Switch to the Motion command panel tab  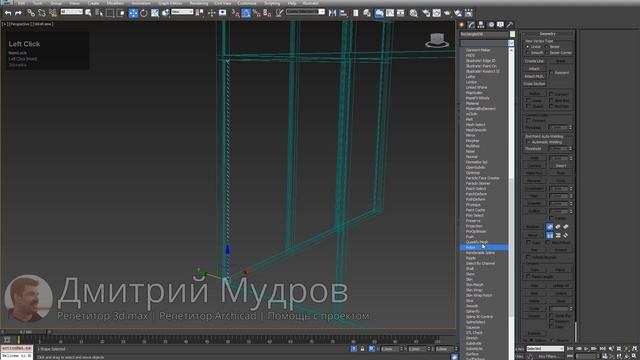point(491,24)
